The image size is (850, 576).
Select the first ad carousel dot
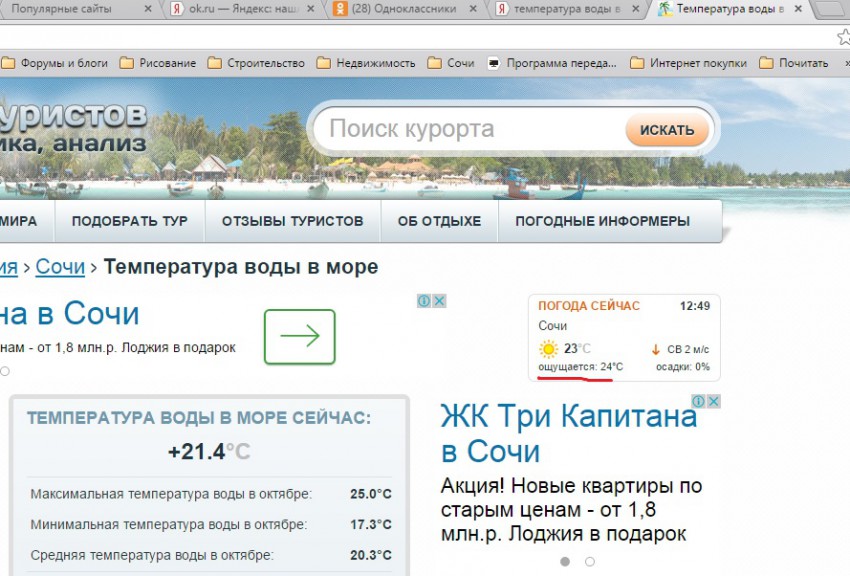point(565,562)
